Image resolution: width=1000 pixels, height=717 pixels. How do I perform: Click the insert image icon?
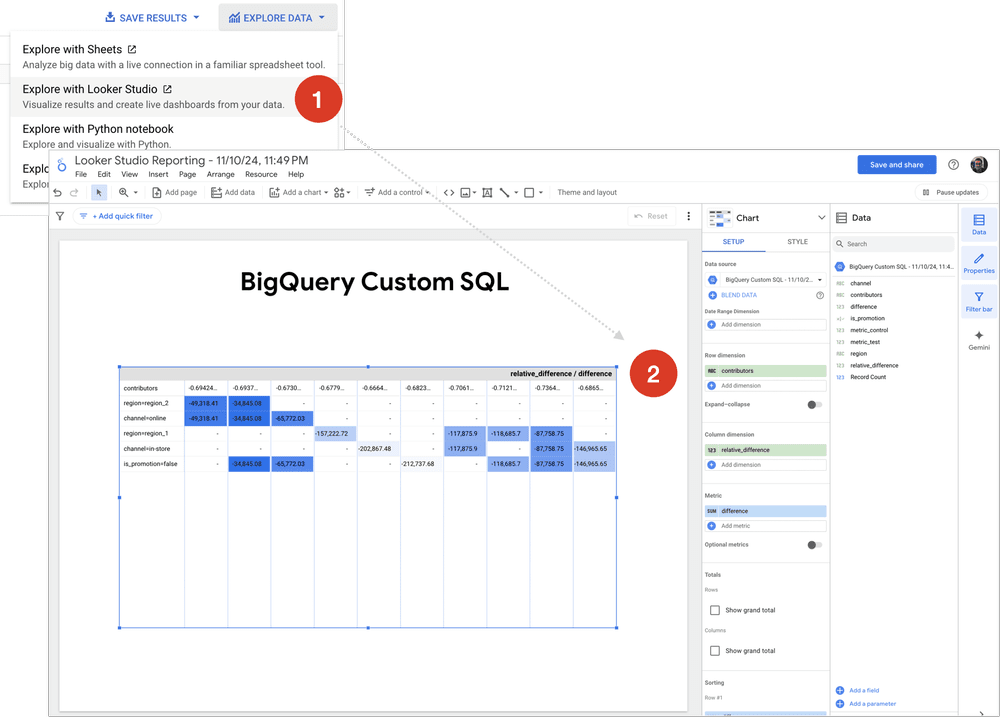pyautogui.click(x=466, y=193)
